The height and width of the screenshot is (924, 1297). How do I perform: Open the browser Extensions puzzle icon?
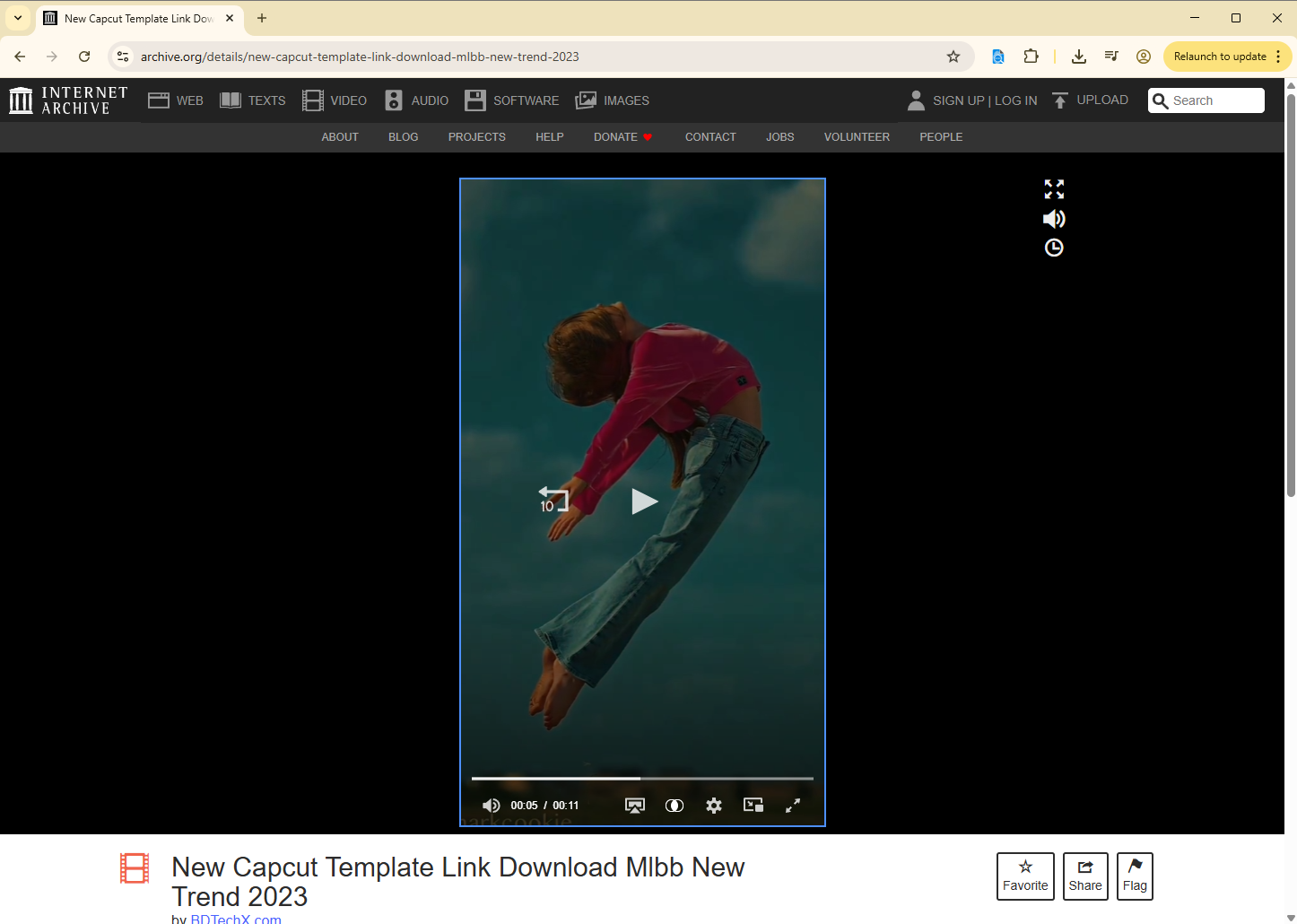(x=1032, y=57)
